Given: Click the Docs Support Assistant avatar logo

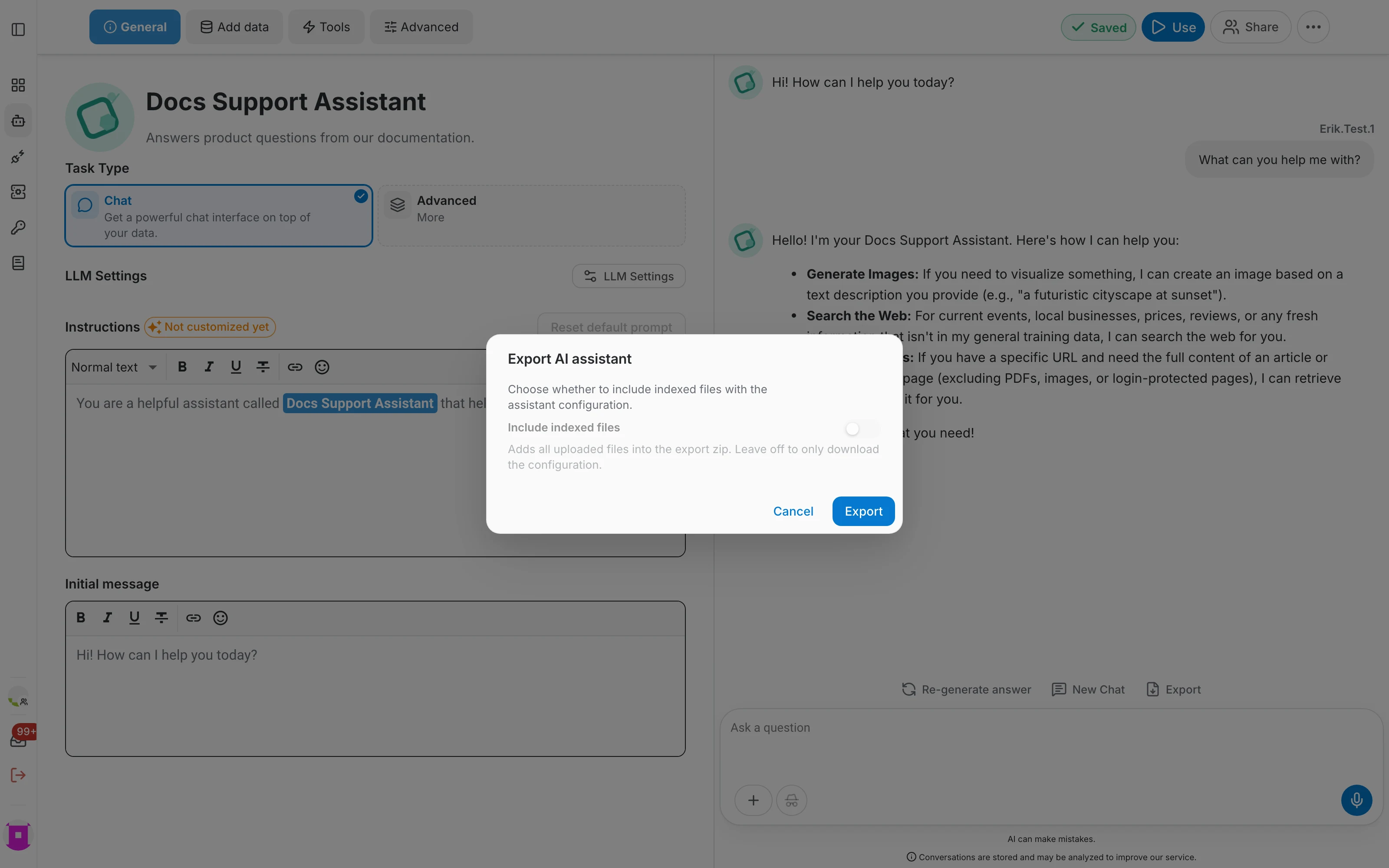Looking at the screenshot, I should (99, 117).
